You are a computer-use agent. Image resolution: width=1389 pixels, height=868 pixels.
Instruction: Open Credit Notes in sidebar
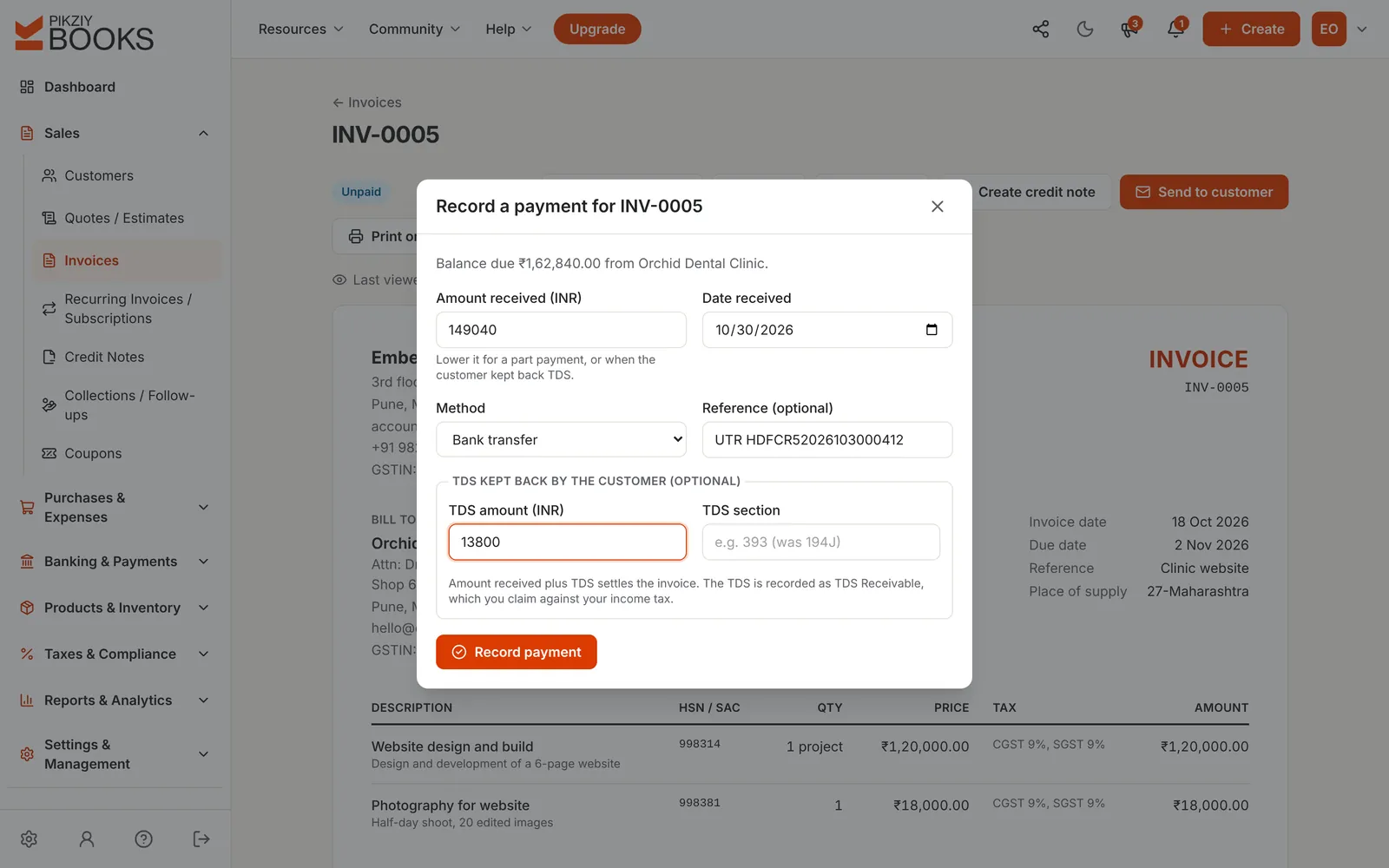[127, 357]
